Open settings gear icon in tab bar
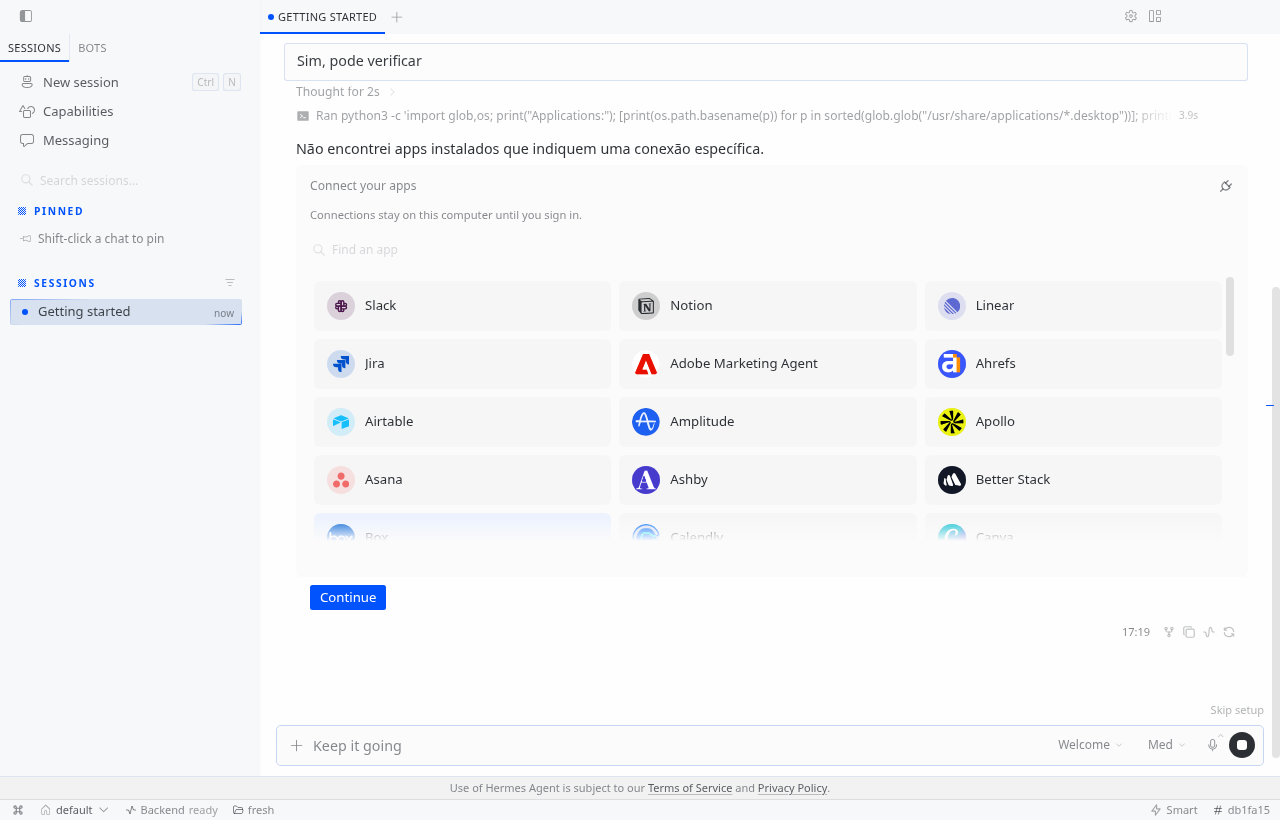The image size is (1280, 820). point(1131,16)
